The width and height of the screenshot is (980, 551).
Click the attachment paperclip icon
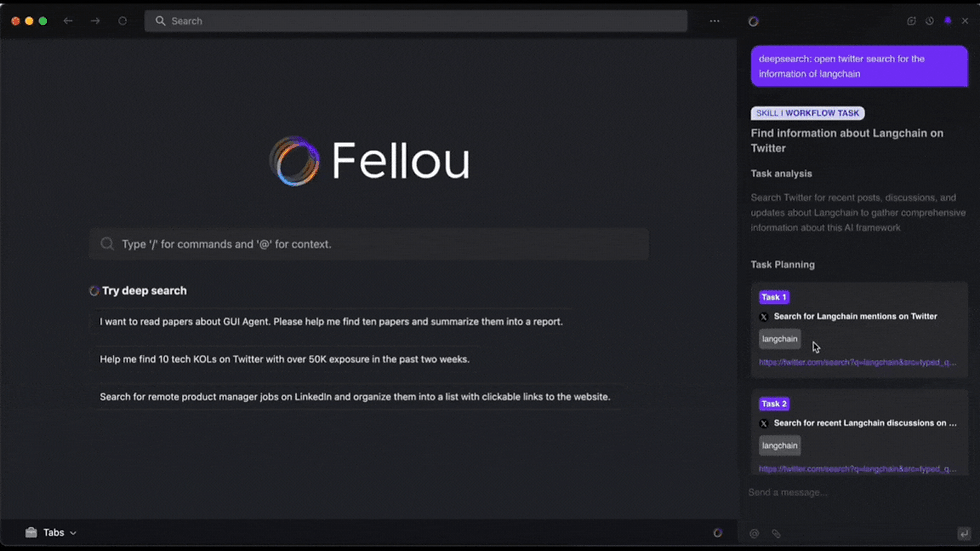776,534
